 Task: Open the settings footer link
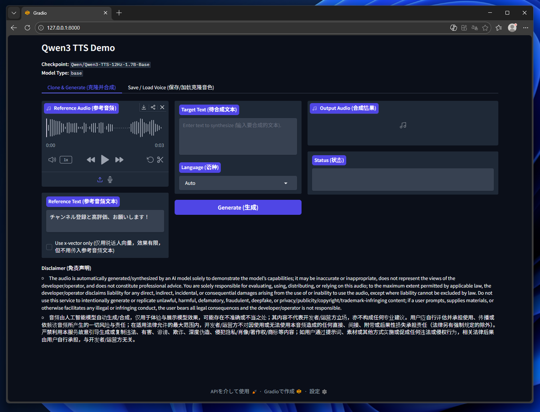318,391
